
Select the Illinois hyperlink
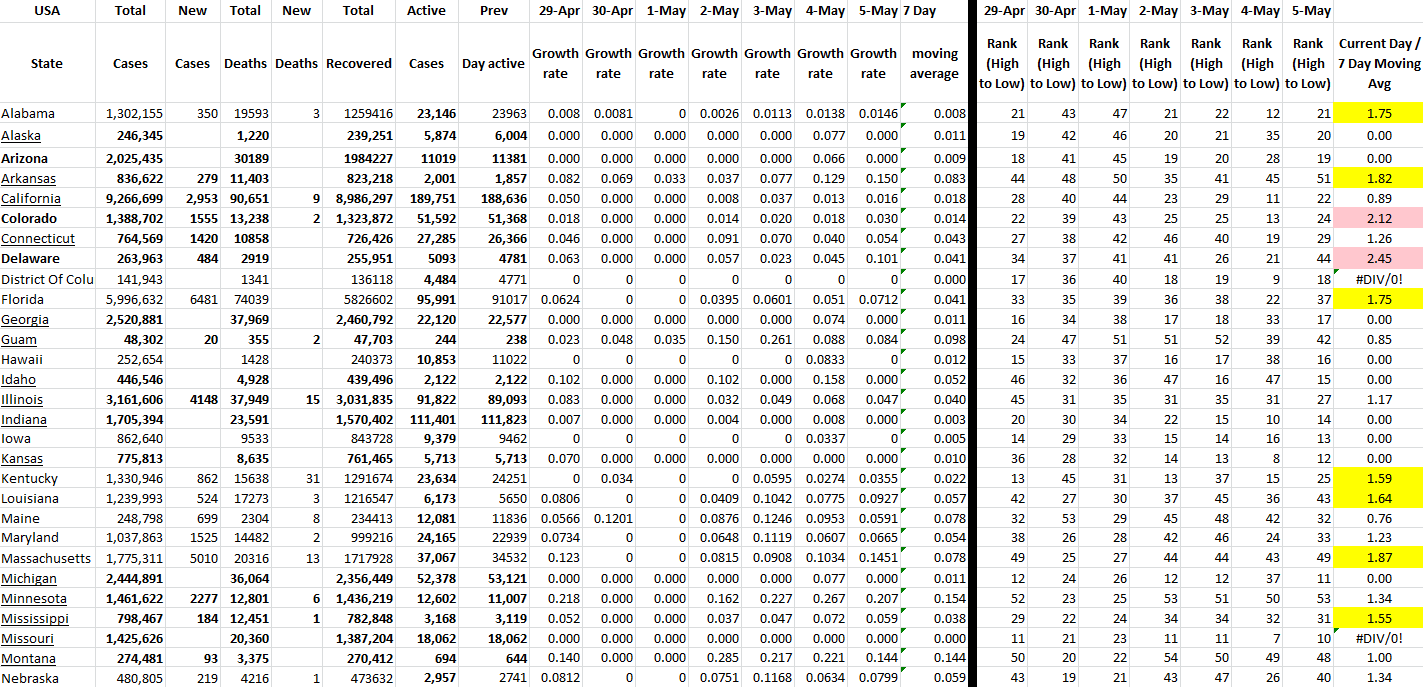[22, 400]
